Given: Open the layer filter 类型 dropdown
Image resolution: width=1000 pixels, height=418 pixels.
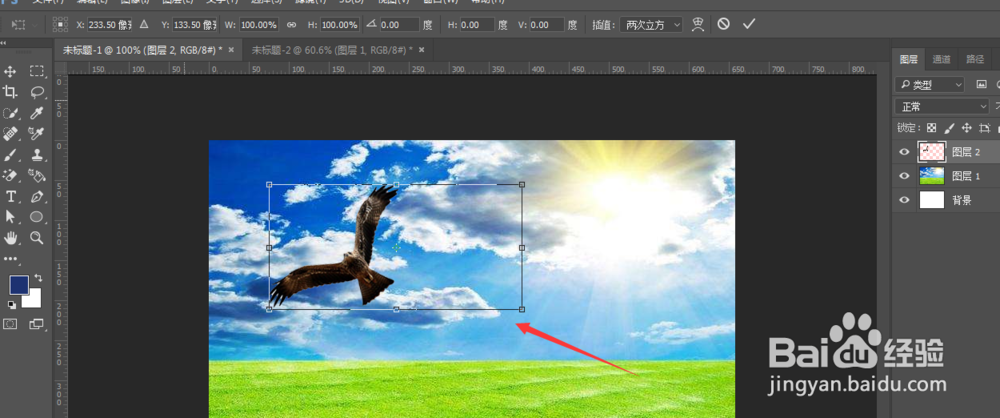Looking at the screenshot, I should point(930,84).
